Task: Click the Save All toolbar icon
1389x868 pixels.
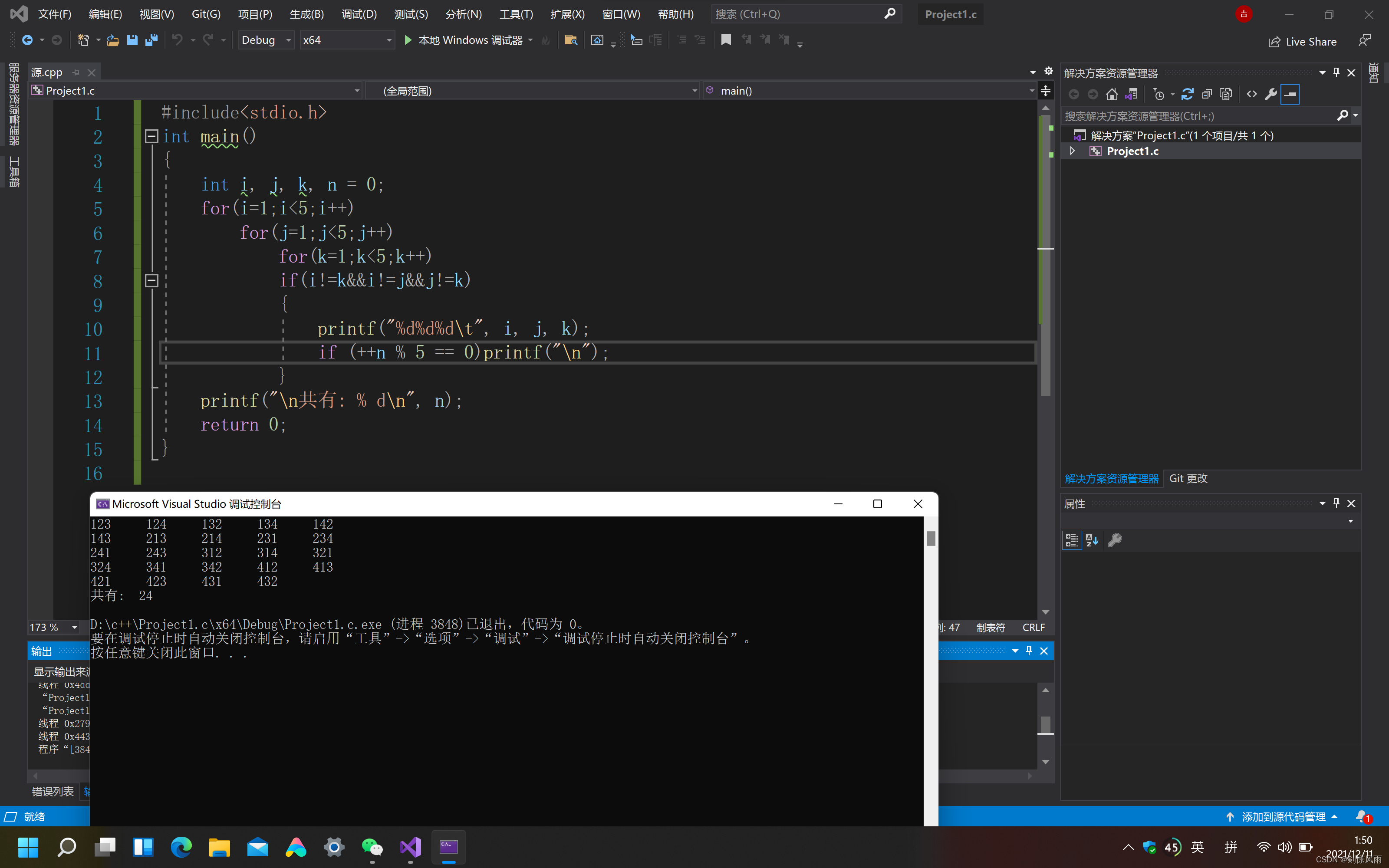Action: click(151, 40)
